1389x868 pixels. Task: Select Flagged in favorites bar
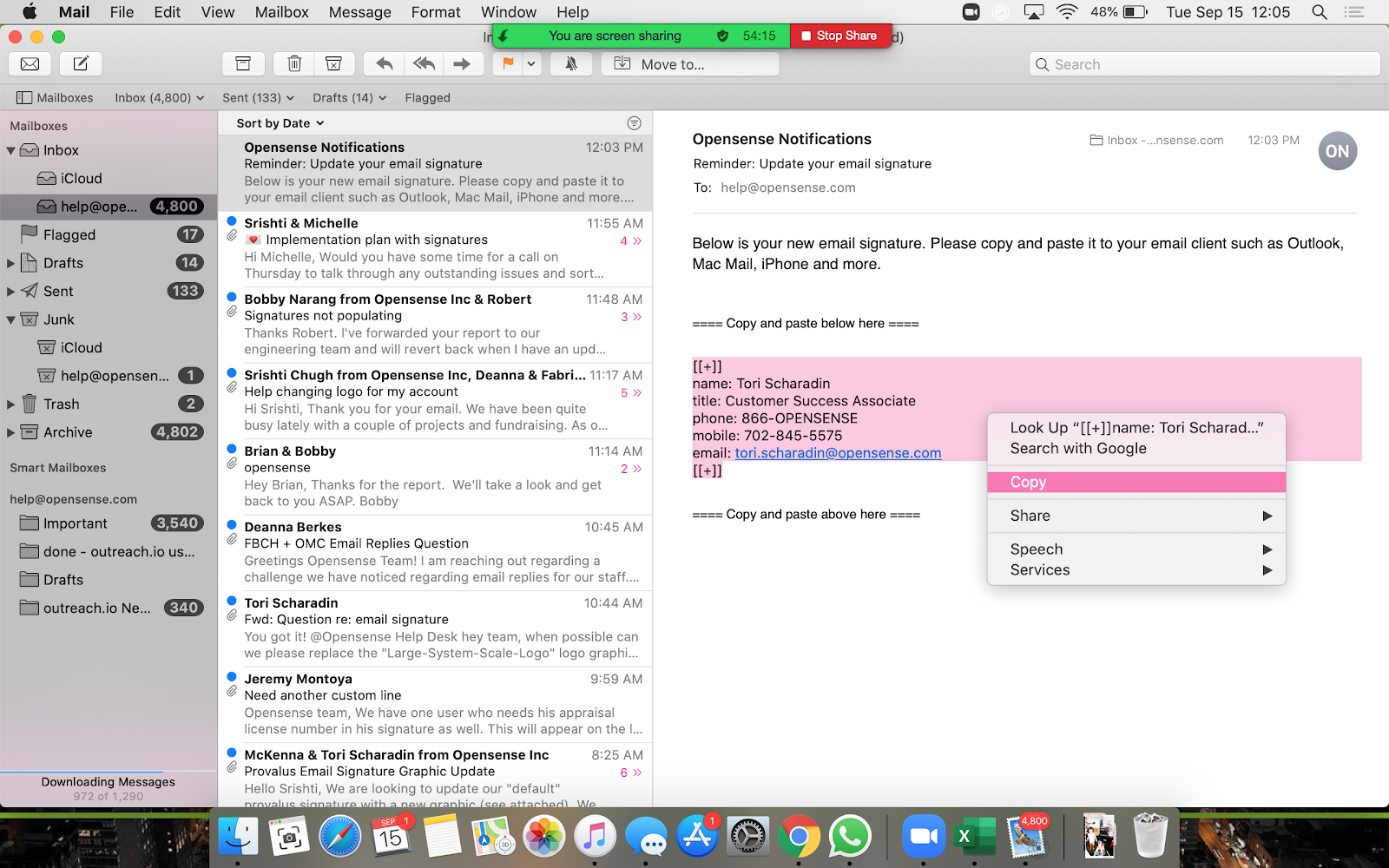[427, 98]
